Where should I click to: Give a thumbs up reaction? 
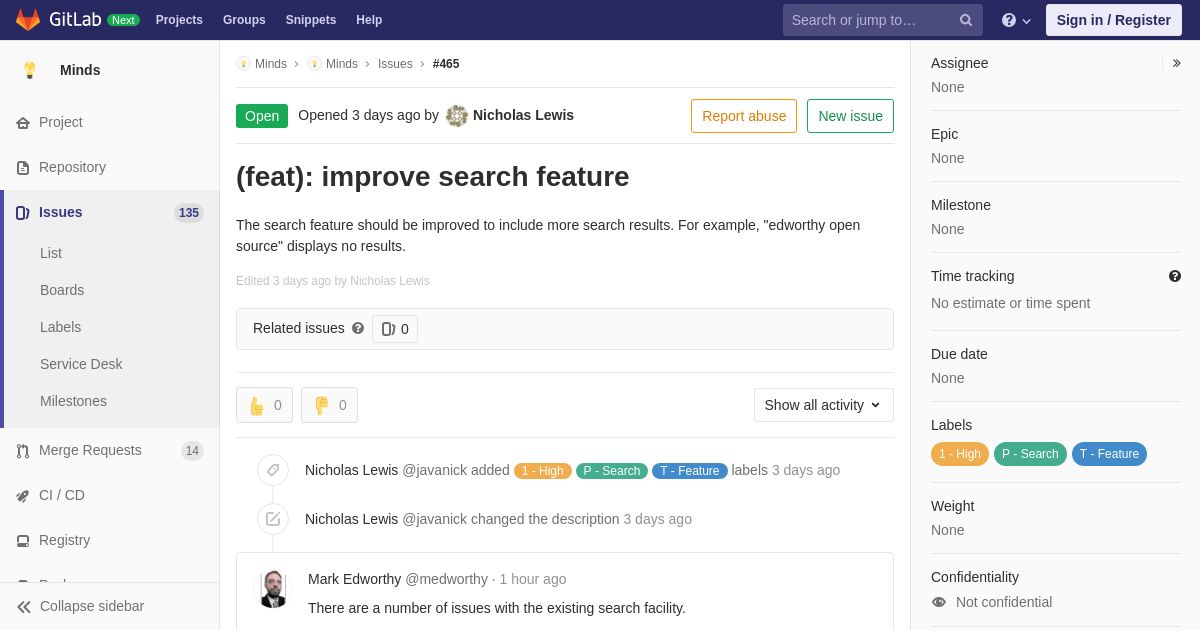click(264, 405)
